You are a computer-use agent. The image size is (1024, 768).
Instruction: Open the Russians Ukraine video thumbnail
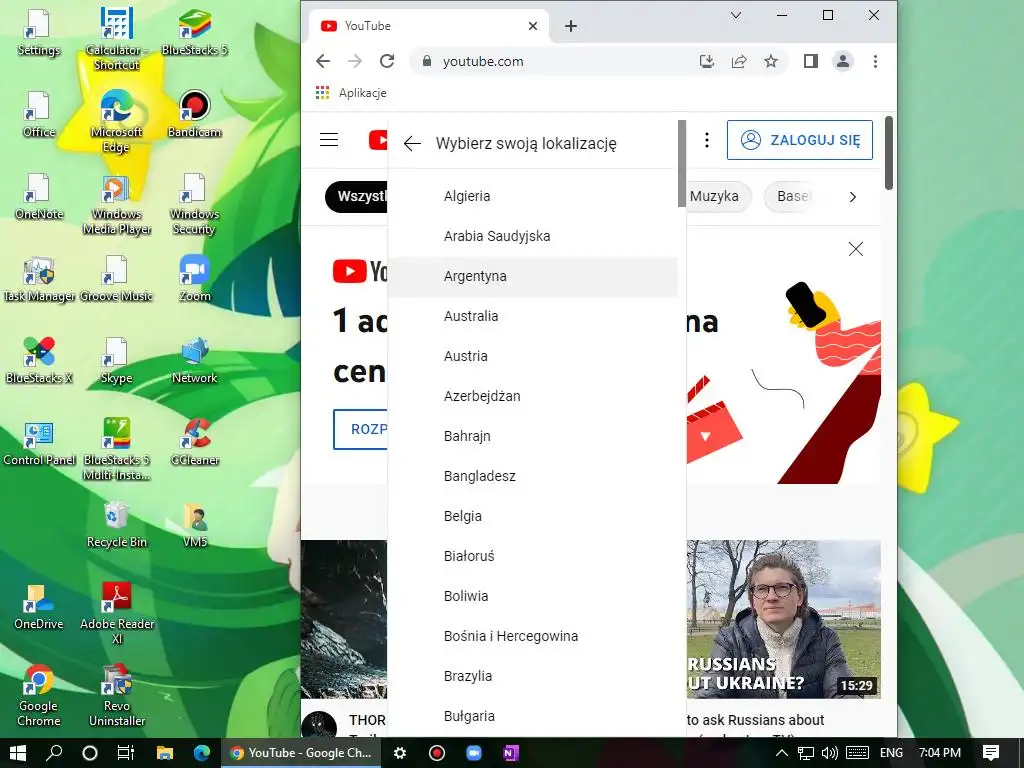tap(784, 619)
